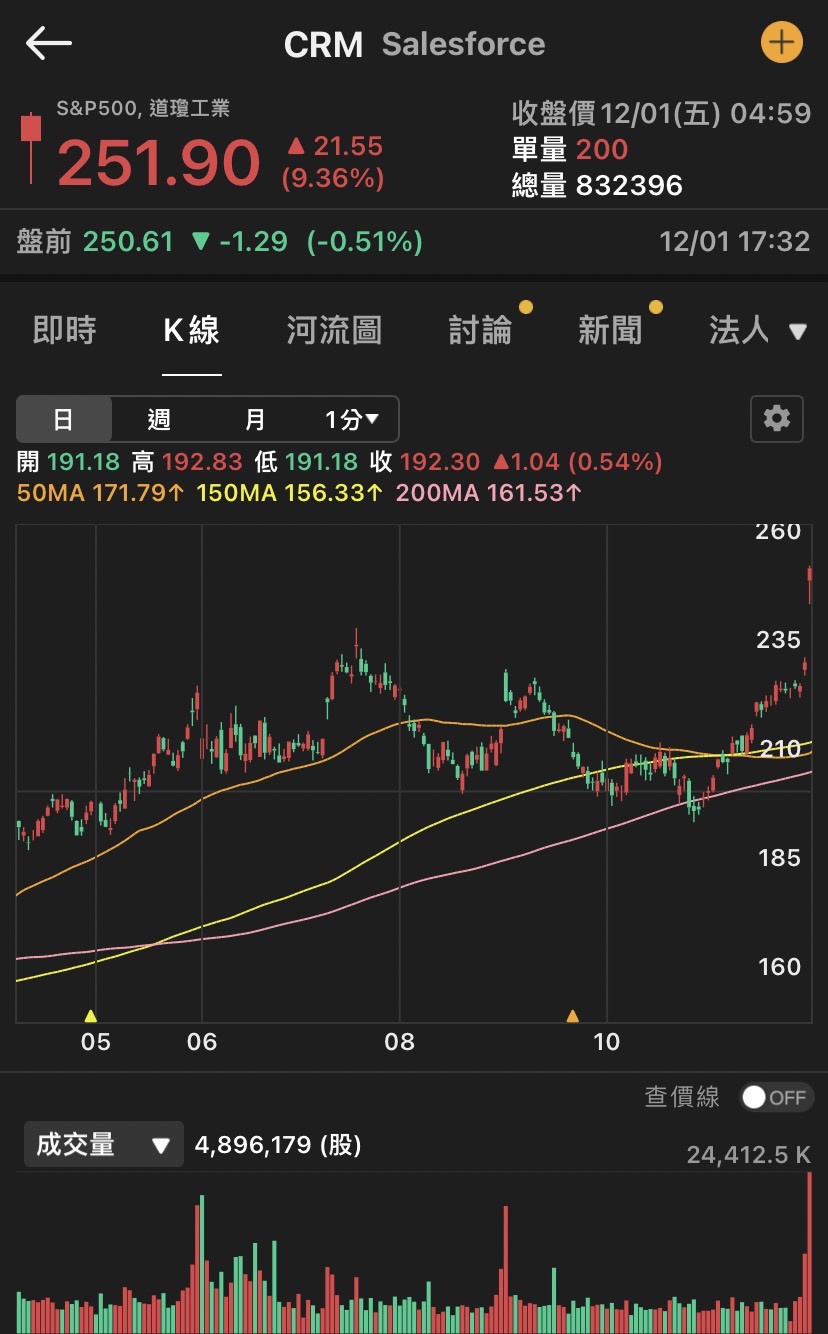Tap the 總量 832396 volume value
The width and height of the screenshot is (828, 1334).
(598, 185)
